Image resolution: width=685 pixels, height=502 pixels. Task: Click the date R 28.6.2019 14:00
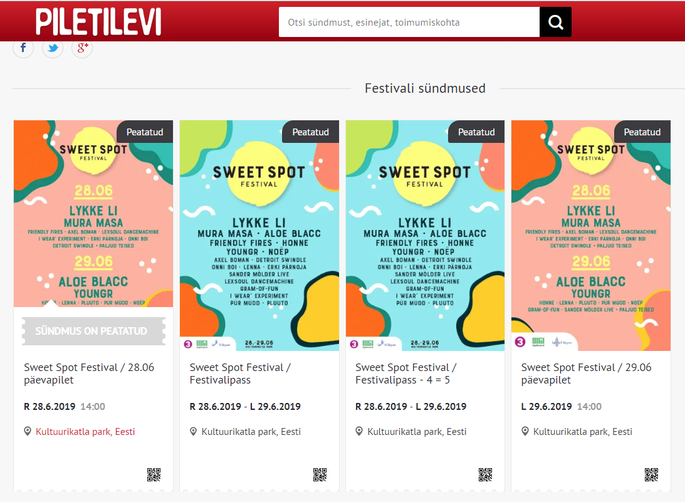64,406
